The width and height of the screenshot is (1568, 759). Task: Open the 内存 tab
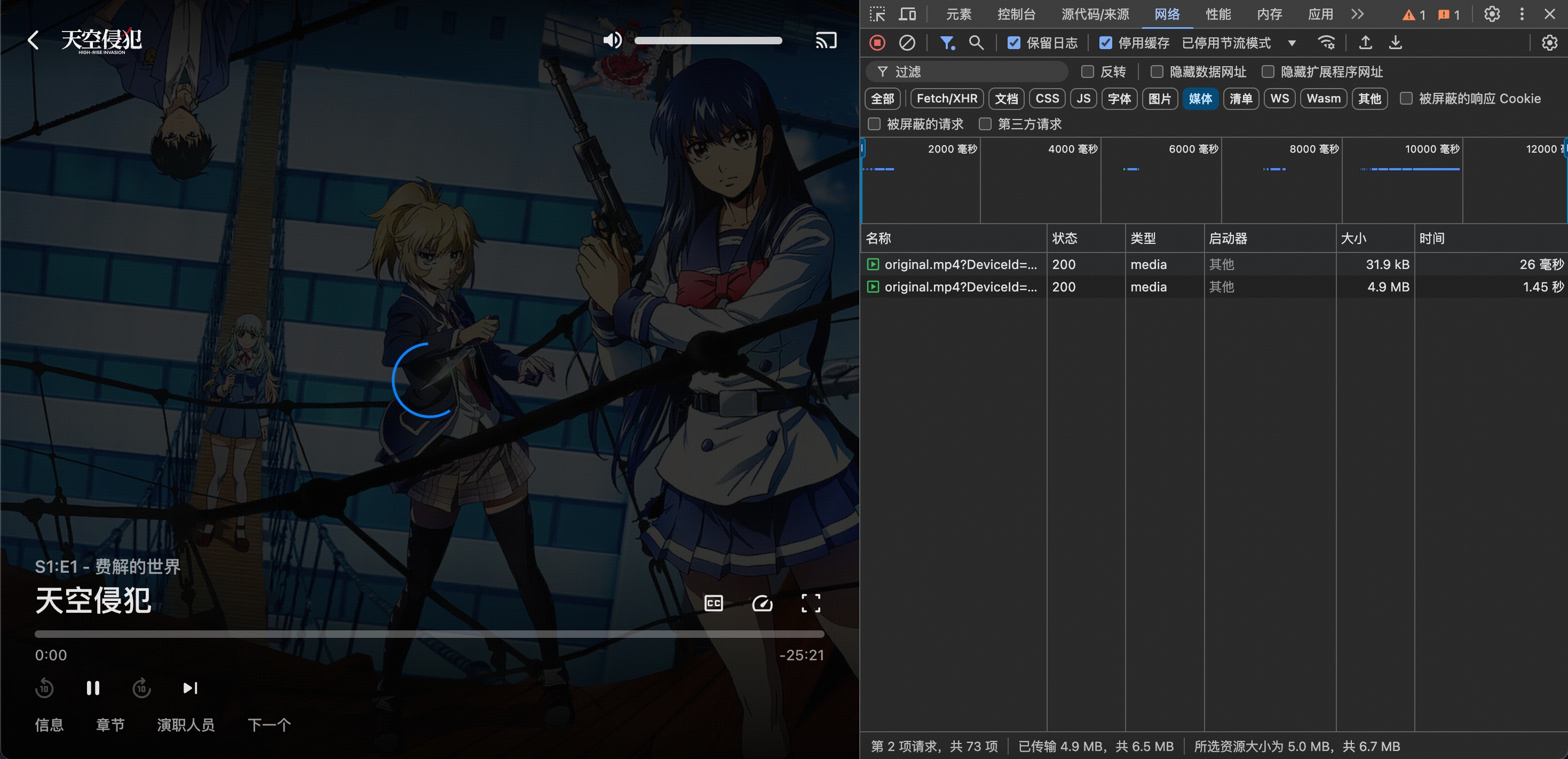click(x=1269, y=14)
